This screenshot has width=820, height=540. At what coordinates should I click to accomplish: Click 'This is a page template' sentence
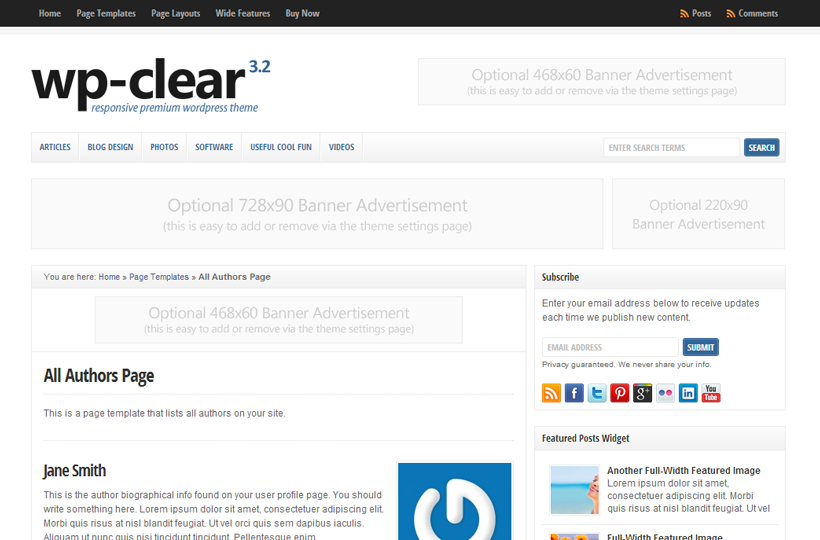[164, 413]
